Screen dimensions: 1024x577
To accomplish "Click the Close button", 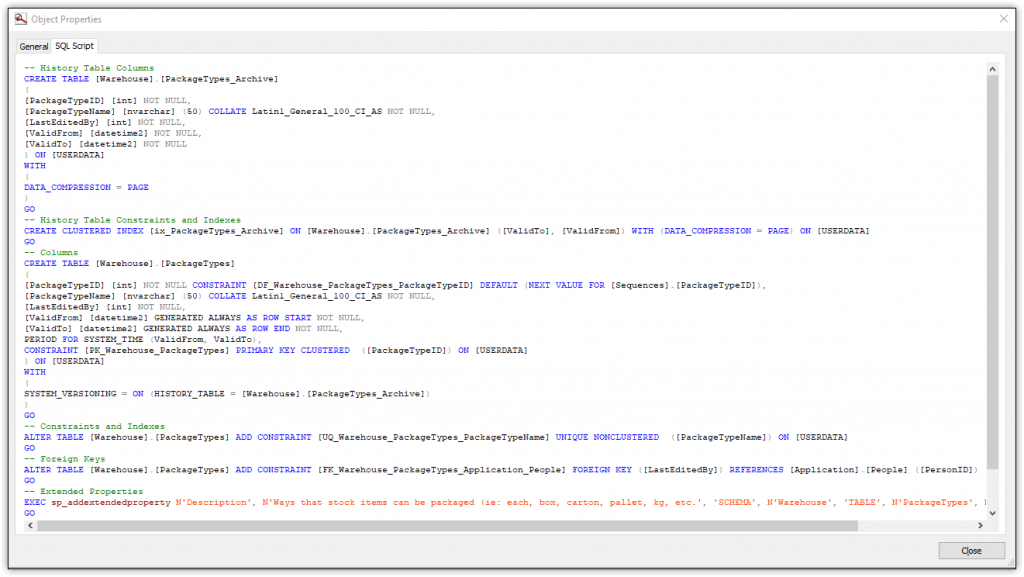I will click(970, 550).
